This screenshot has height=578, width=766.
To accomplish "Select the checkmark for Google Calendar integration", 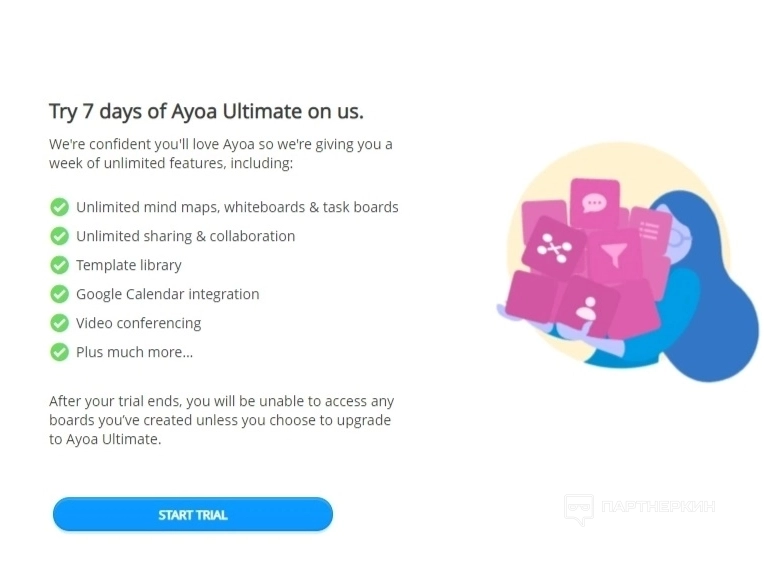I will (x=59, y=294).
